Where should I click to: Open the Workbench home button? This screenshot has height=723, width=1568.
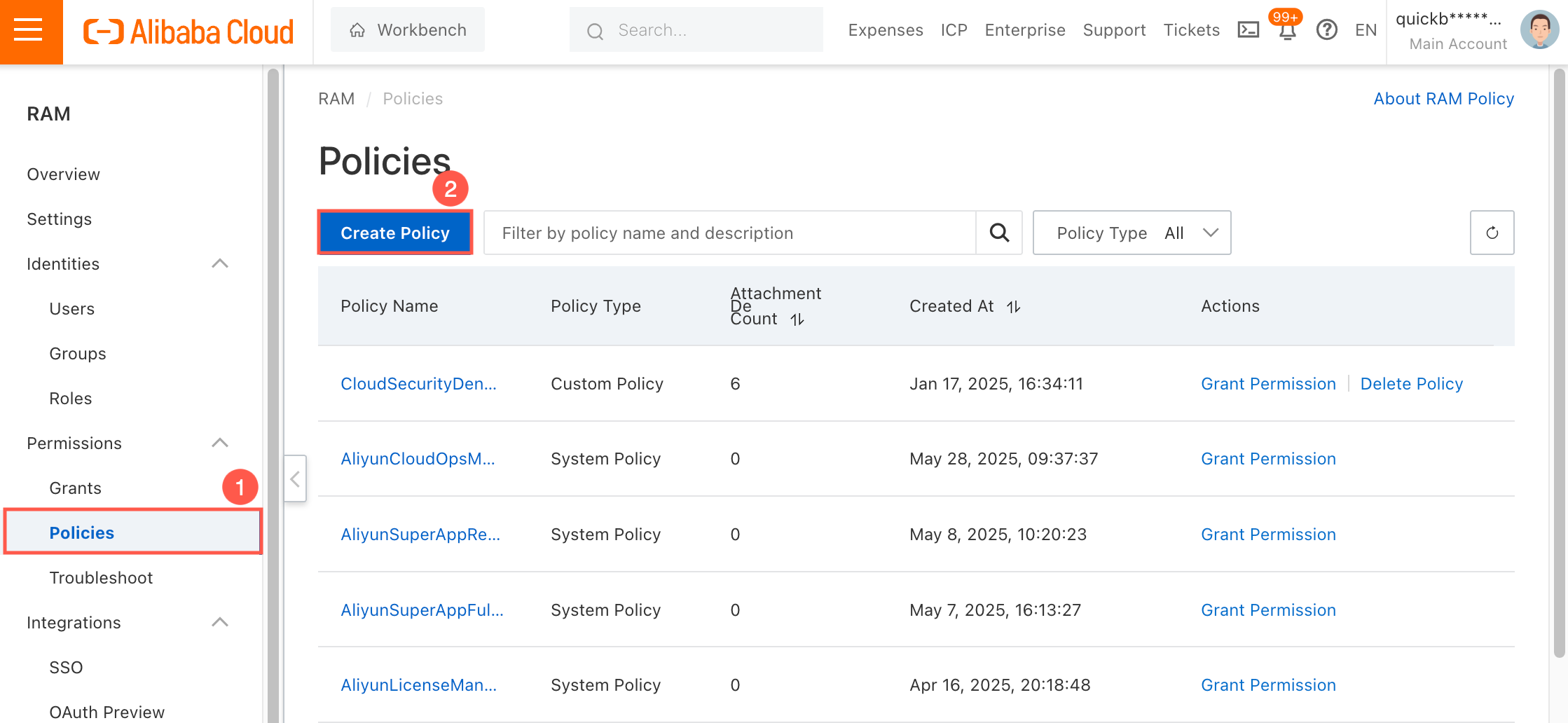pyautogui.click(x=408, y=30)
